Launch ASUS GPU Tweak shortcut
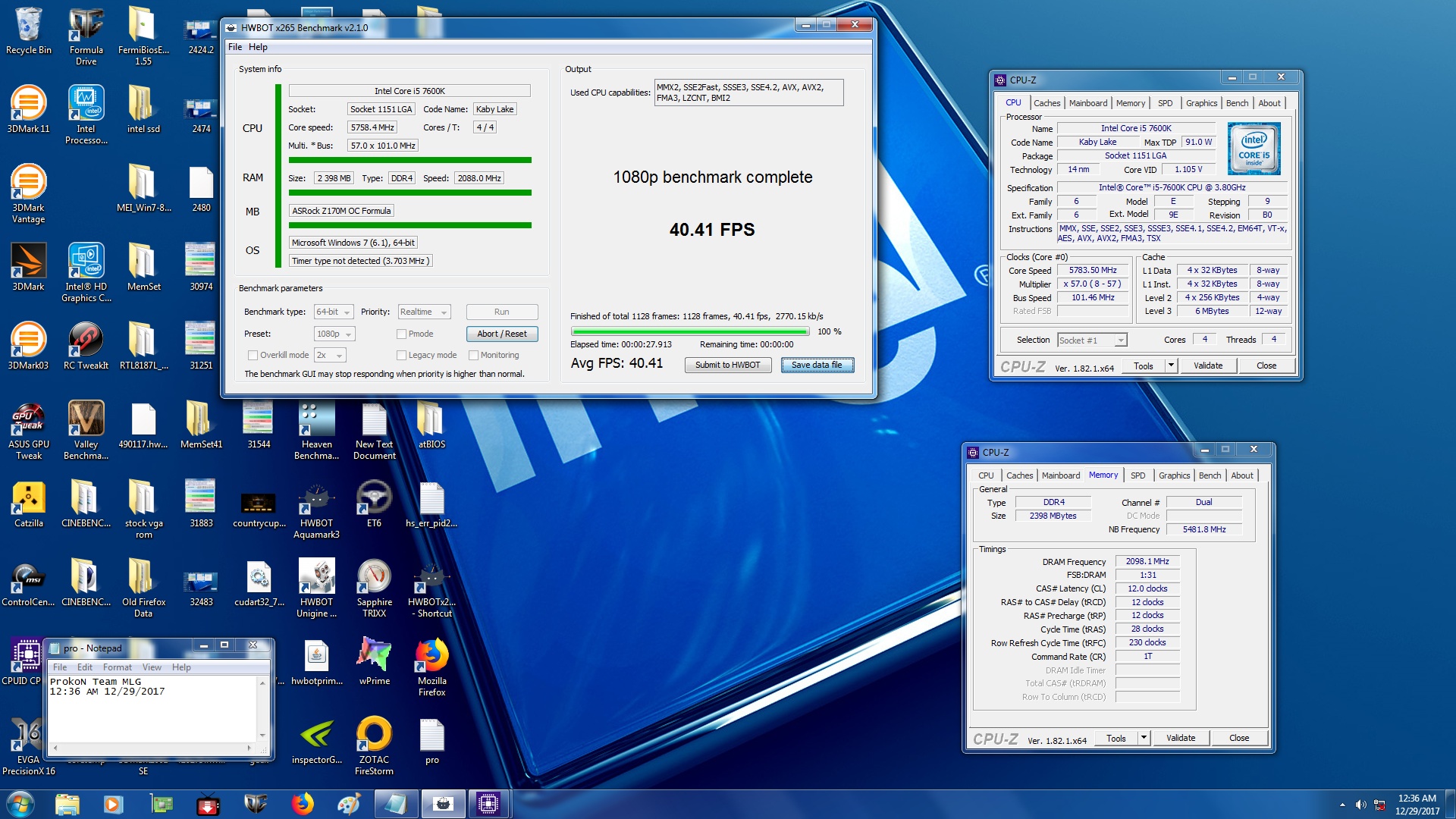The image size is (1456, 819). click(28, 430)
